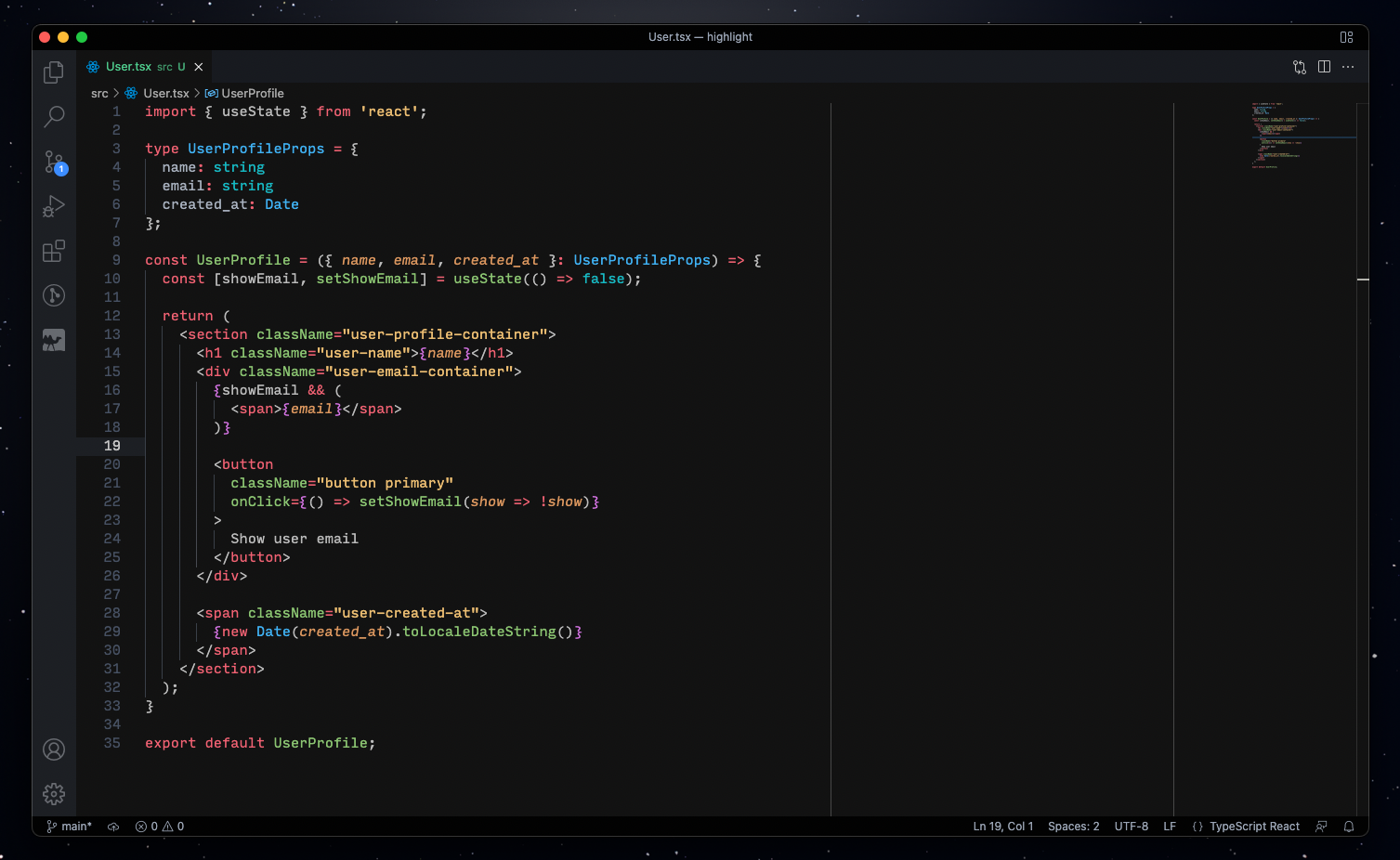This screenshot has height=860, width=1400.
Task: Click the 'Show user email' text
Action: (294, 539)
